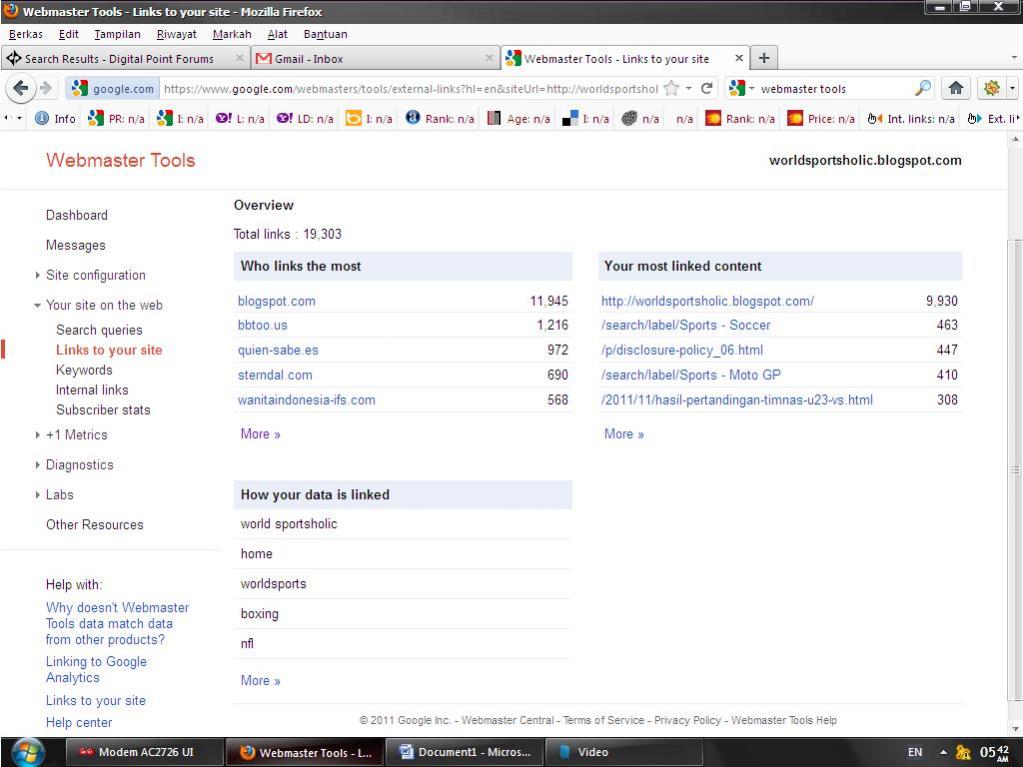Click the Alexa Rank item beside Age
Viewport: 1023px width, 767px height.
pos(440,119)
